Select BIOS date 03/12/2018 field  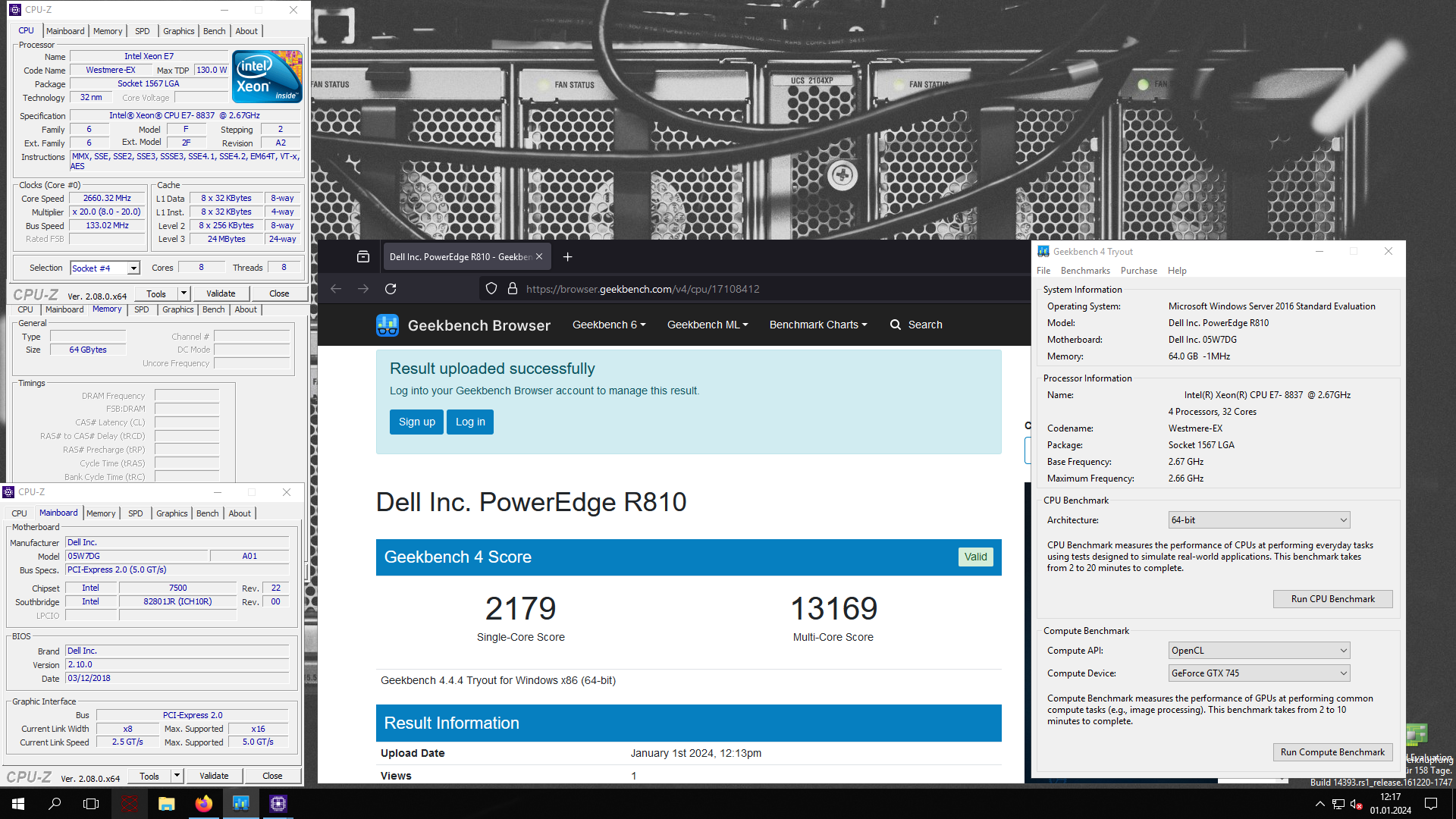pyautogui.click(x=177, y=679)
